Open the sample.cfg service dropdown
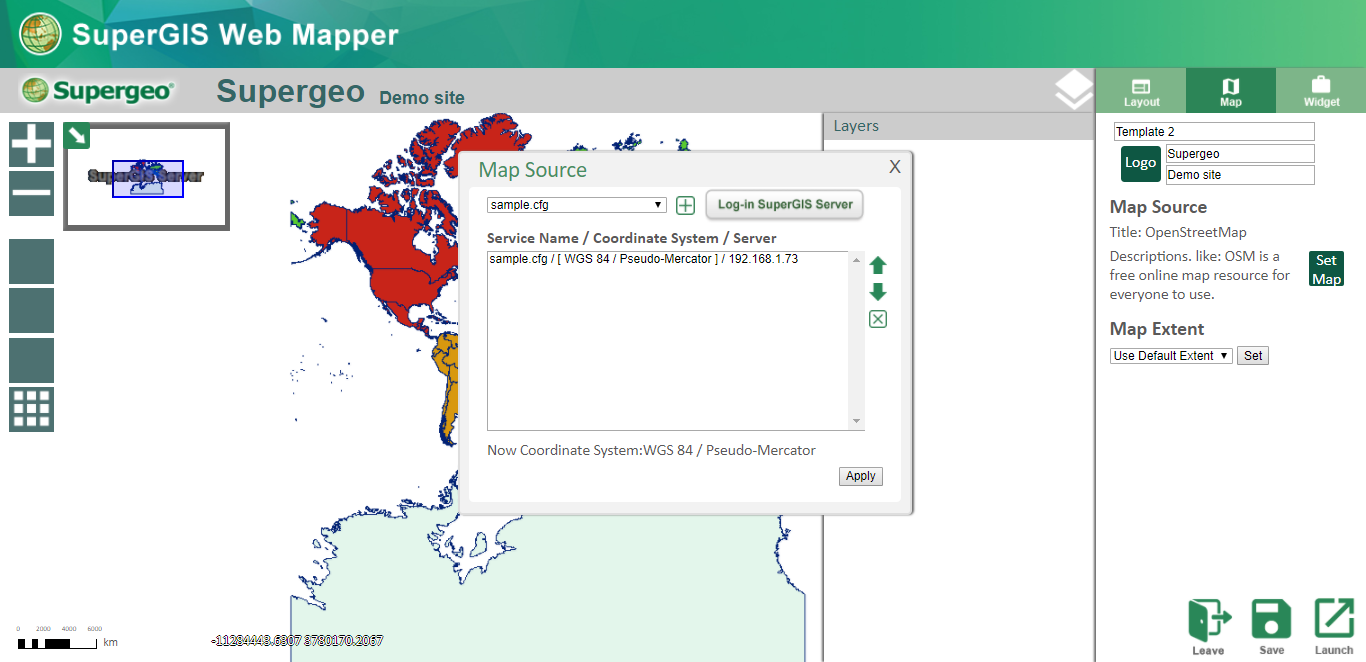1366x662 pixels. pos(576,205)
